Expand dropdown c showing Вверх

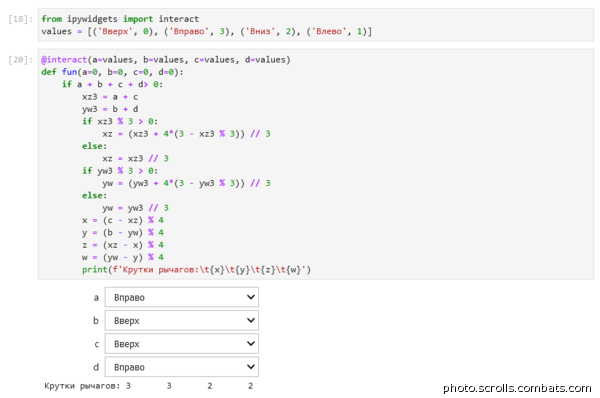point(182,344)
